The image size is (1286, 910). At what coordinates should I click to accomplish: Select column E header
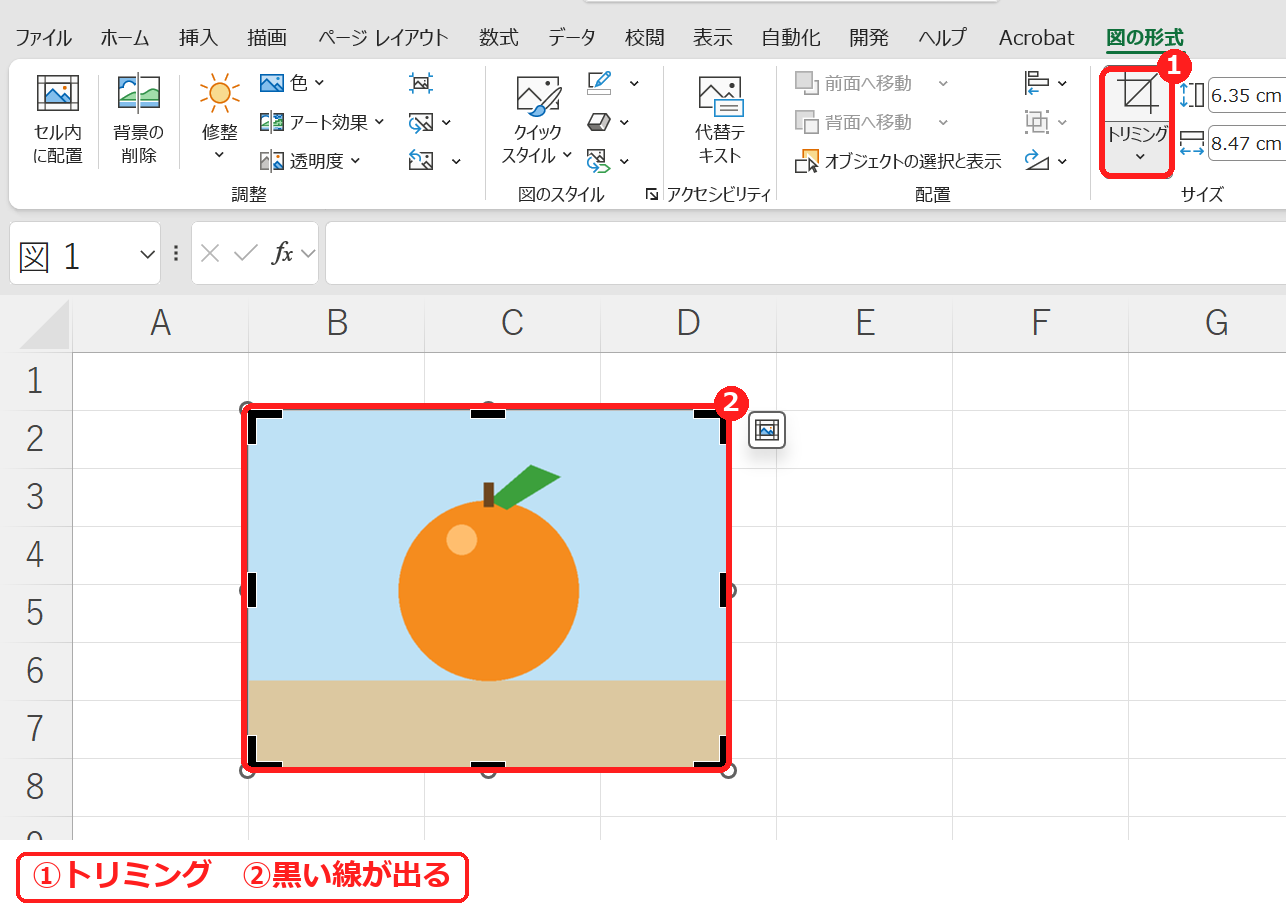[x=865, y=323]
